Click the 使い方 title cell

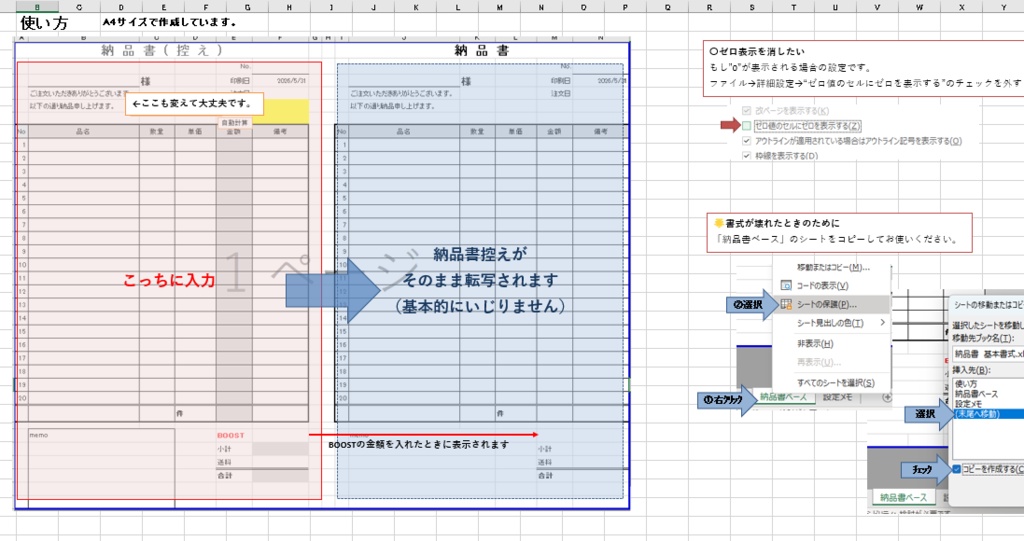[x=44, y=23]
